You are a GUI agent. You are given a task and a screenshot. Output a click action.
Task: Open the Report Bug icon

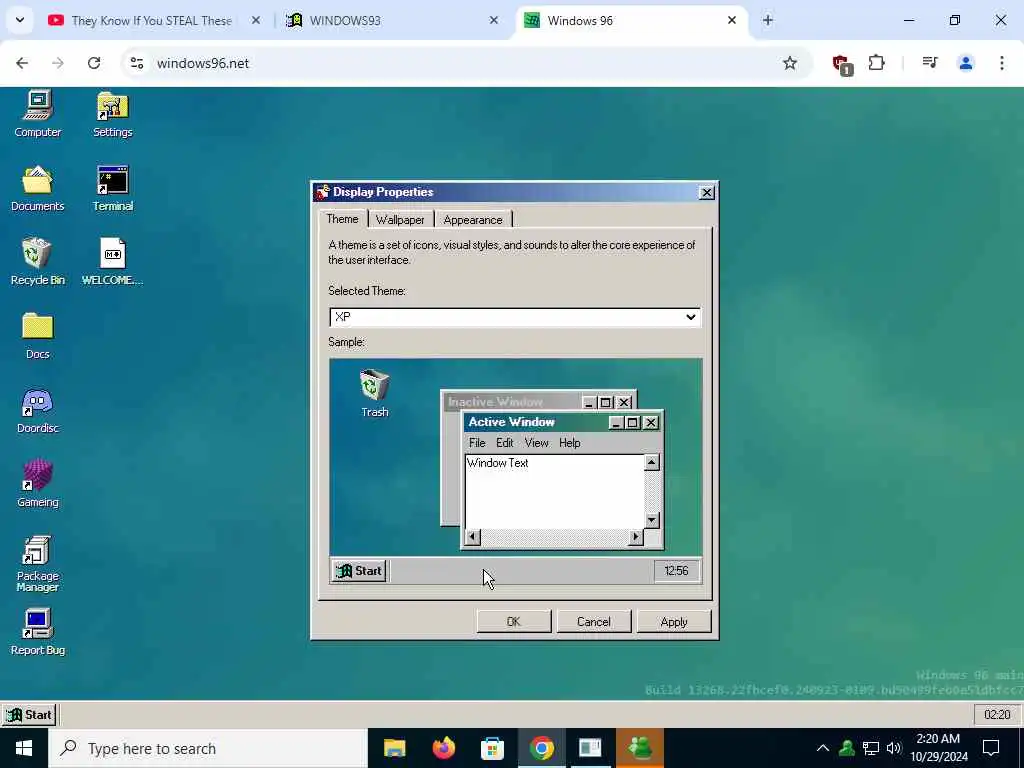pos(37,633)
